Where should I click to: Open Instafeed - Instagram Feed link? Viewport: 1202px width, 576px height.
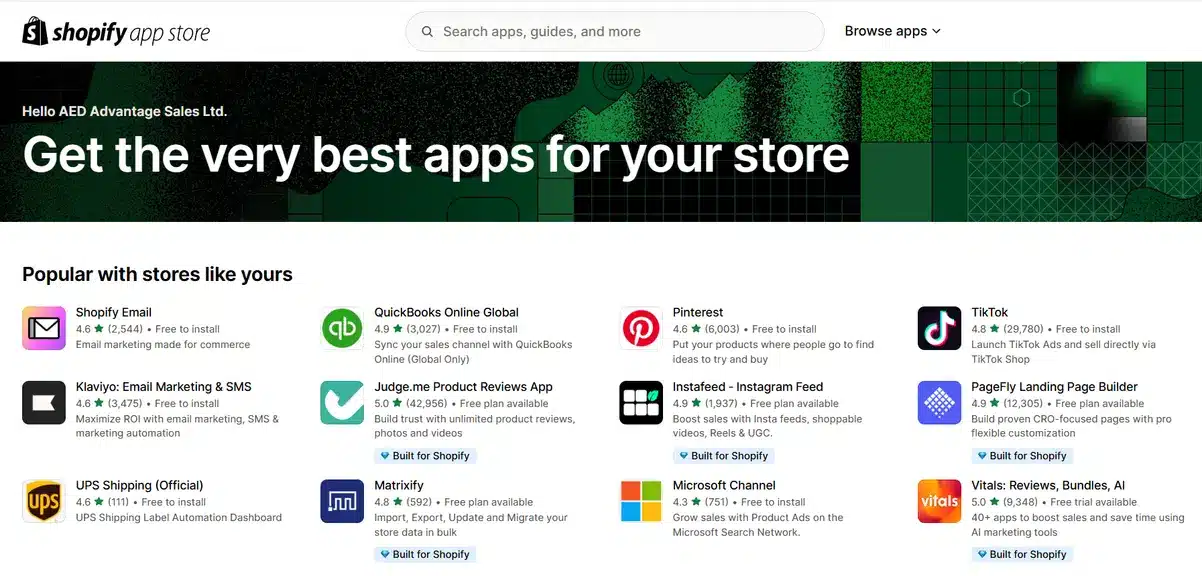tap(748, 386)
